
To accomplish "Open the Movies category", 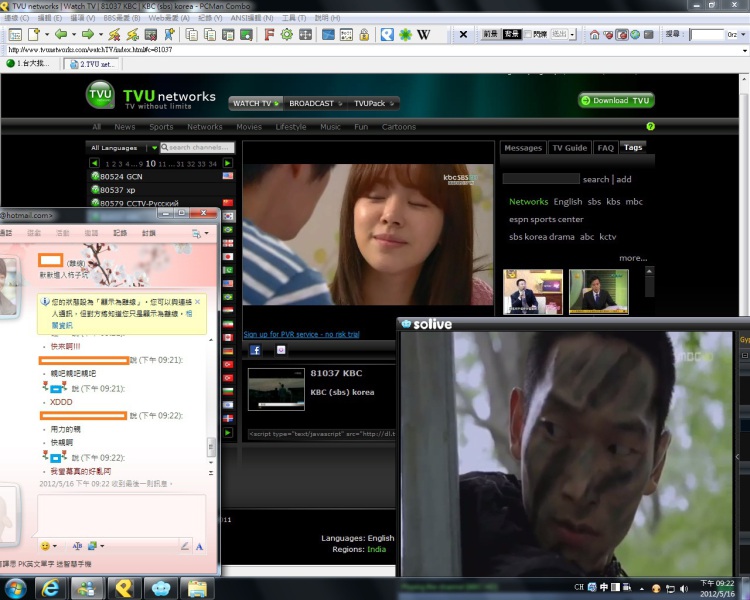I will click(249, 127).
